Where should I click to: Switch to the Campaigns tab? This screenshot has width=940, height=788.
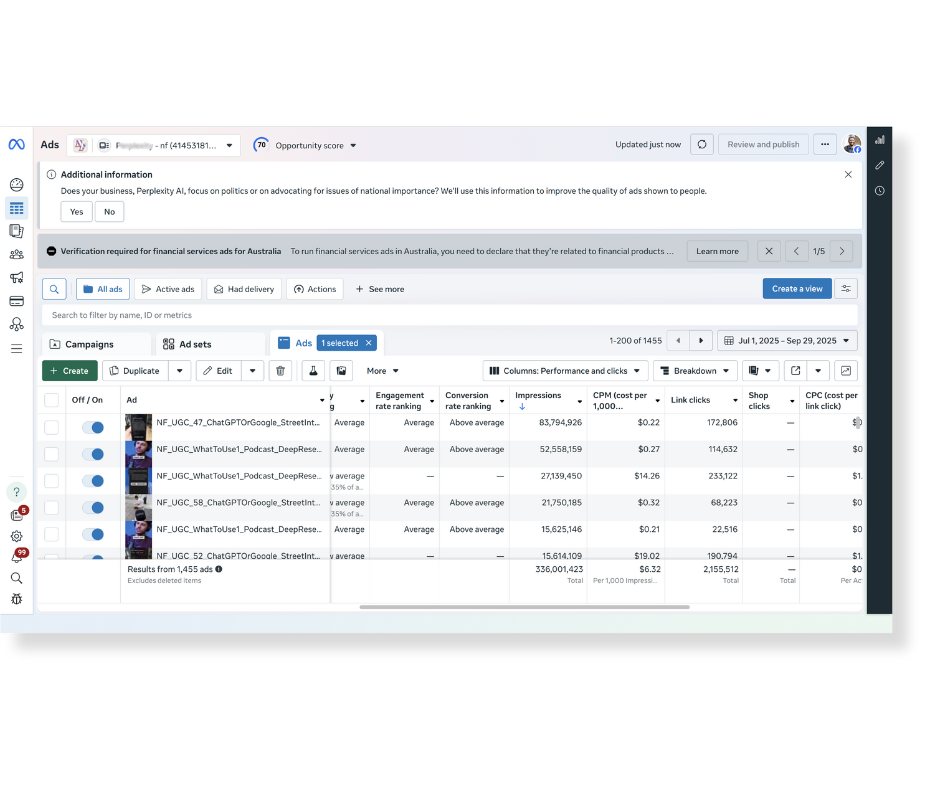(x=96, y=344)
